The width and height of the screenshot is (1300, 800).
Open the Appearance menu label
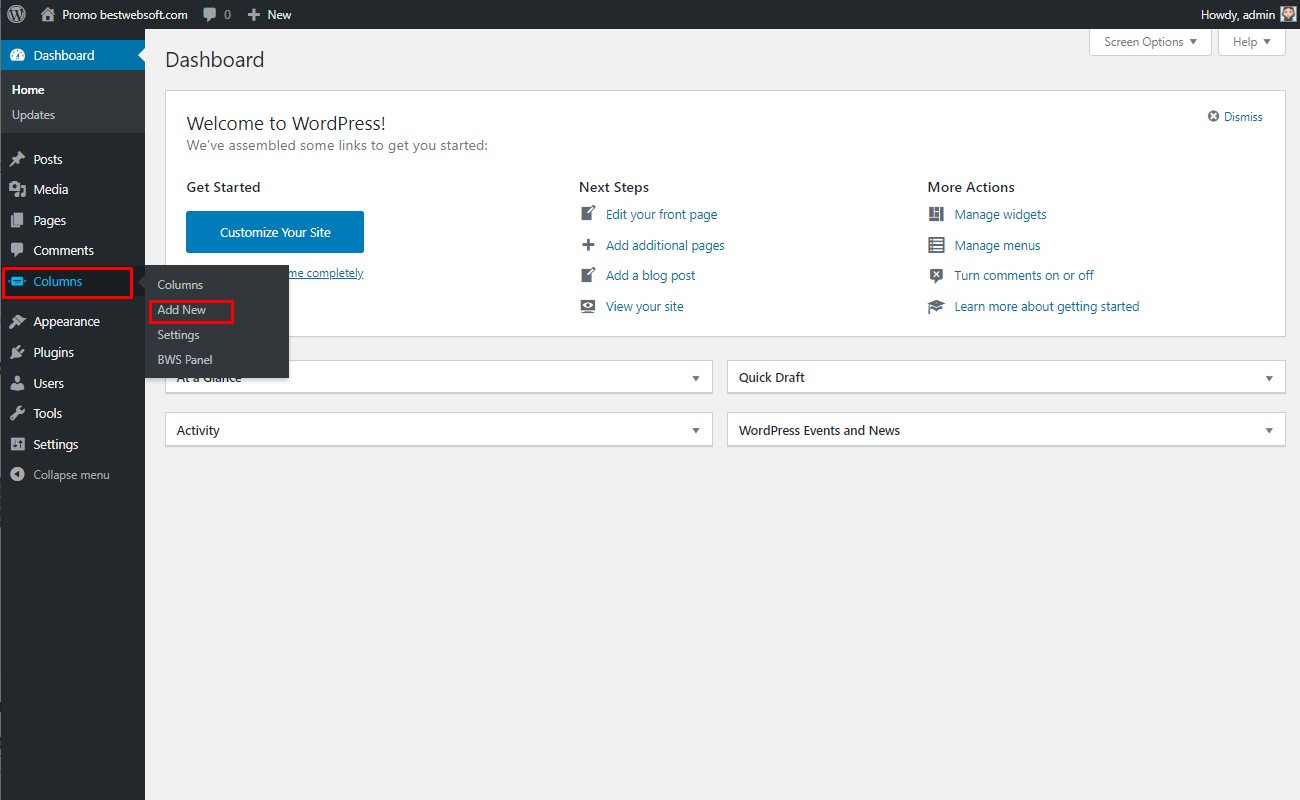67,322
